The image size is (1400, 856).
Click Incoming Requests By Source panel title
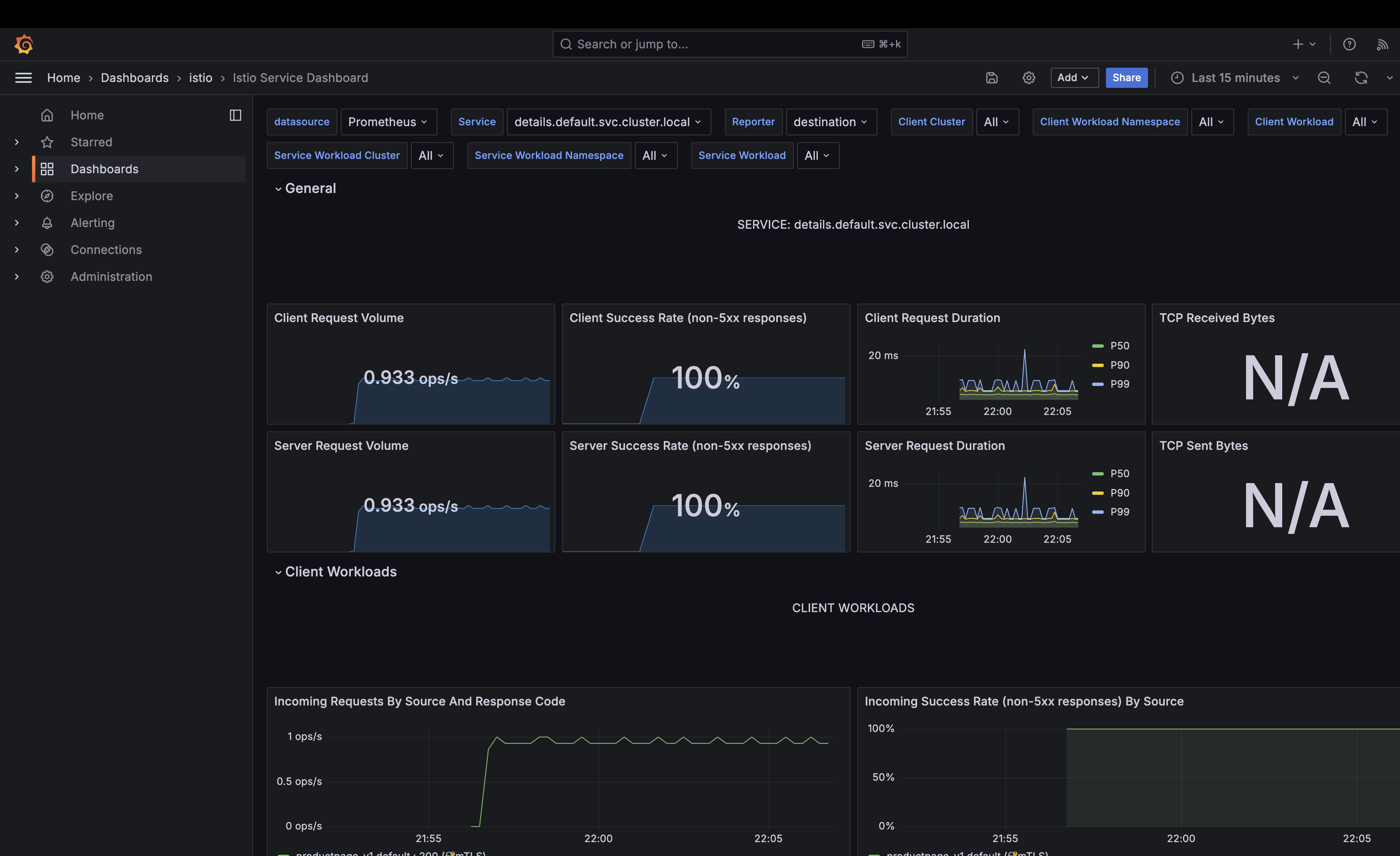coord(419,702)
